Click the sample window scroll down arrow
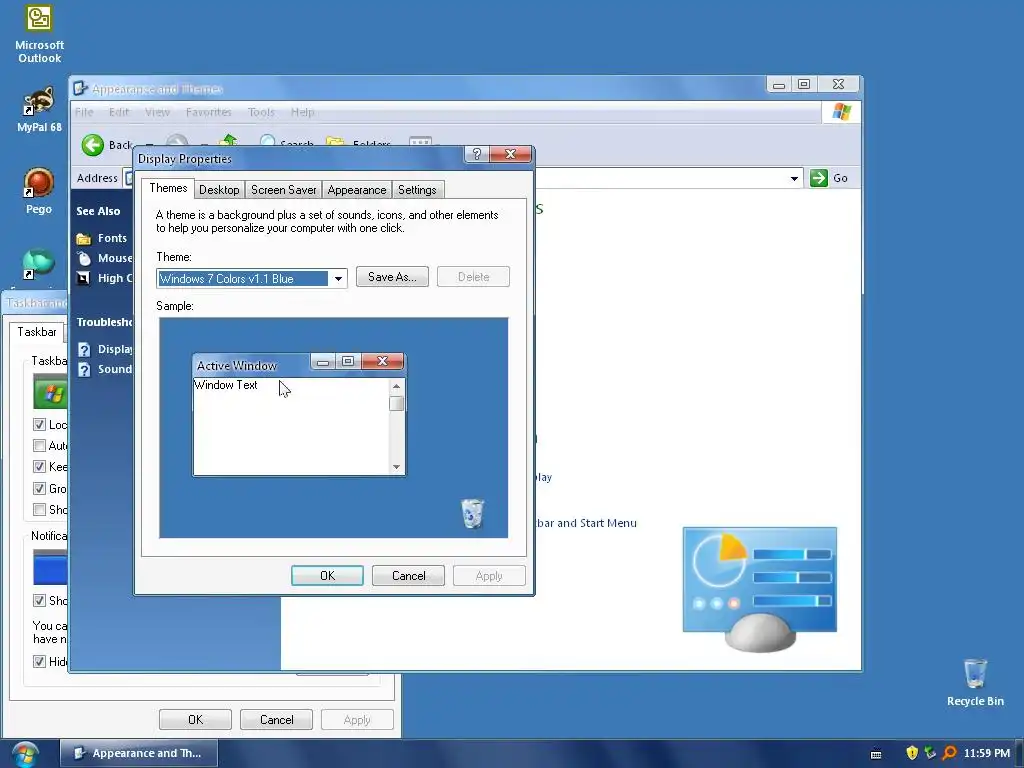The height and width of the screenshot is (768, 1024). point(396,466)
